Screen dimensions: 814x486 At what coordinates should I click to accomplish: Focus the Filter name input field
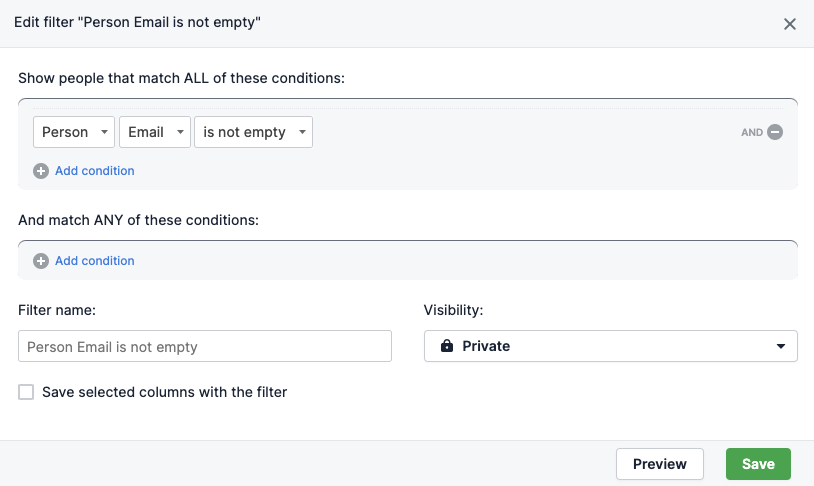click(205, 346)
